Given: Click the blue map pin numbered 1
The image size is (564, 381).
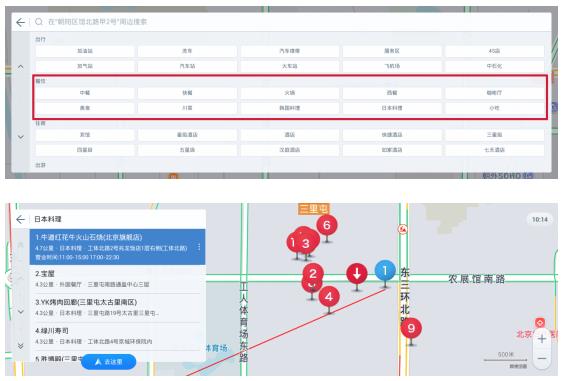Looking at the screenshot, I should [385, 271].
